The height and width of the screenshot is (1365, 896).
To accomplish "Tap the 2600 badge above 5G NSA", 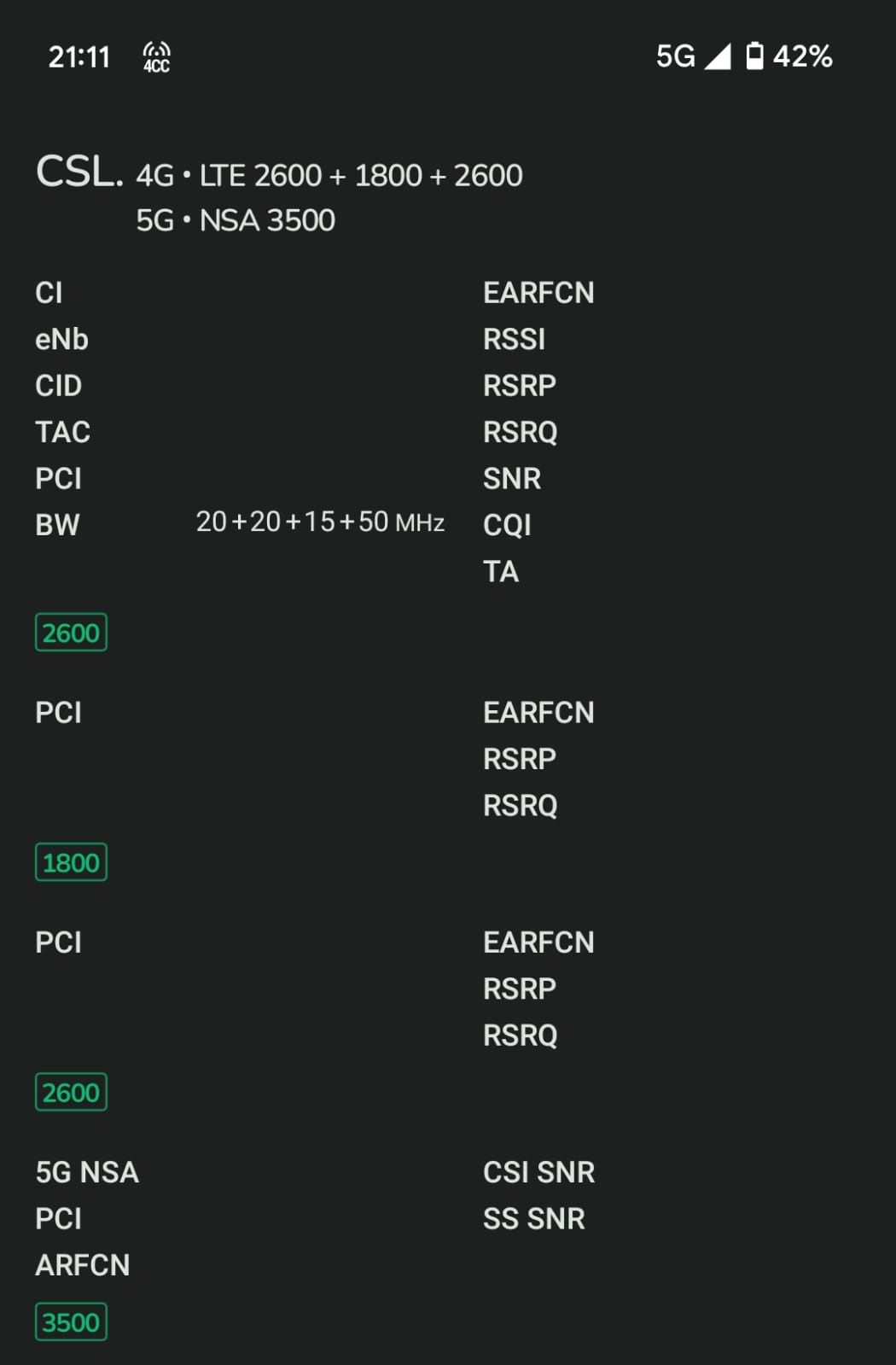I will click(71, 1092).
